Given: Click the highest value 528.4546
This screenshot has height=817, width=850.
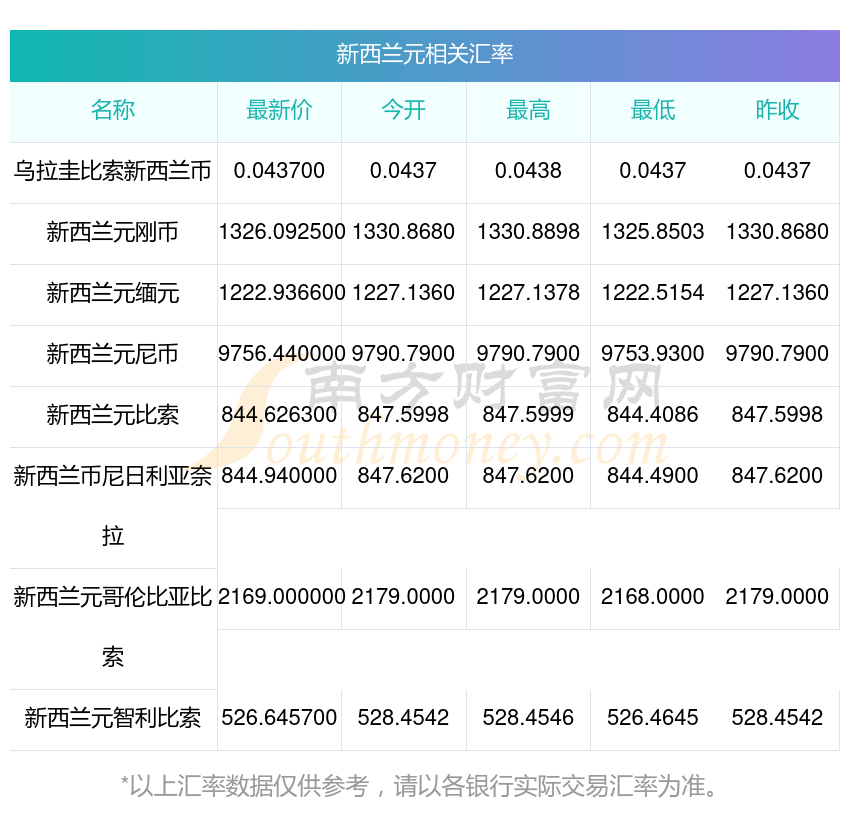Looking at the screenshot, I should point(528,718).
